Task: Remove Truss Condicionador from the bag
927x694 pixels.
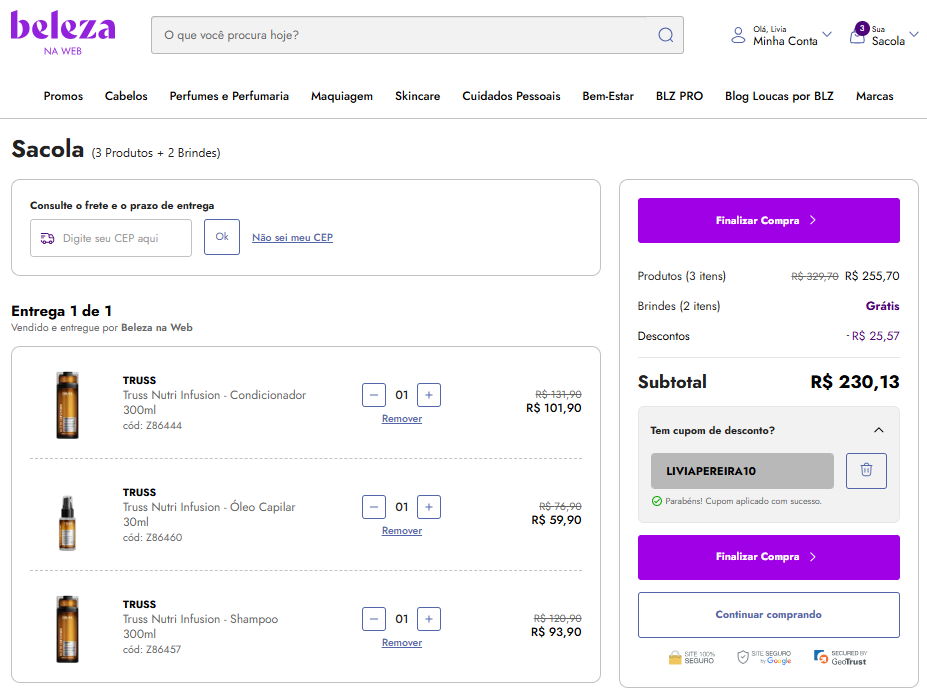Action: pyautogui.click(x=402, y=419)
